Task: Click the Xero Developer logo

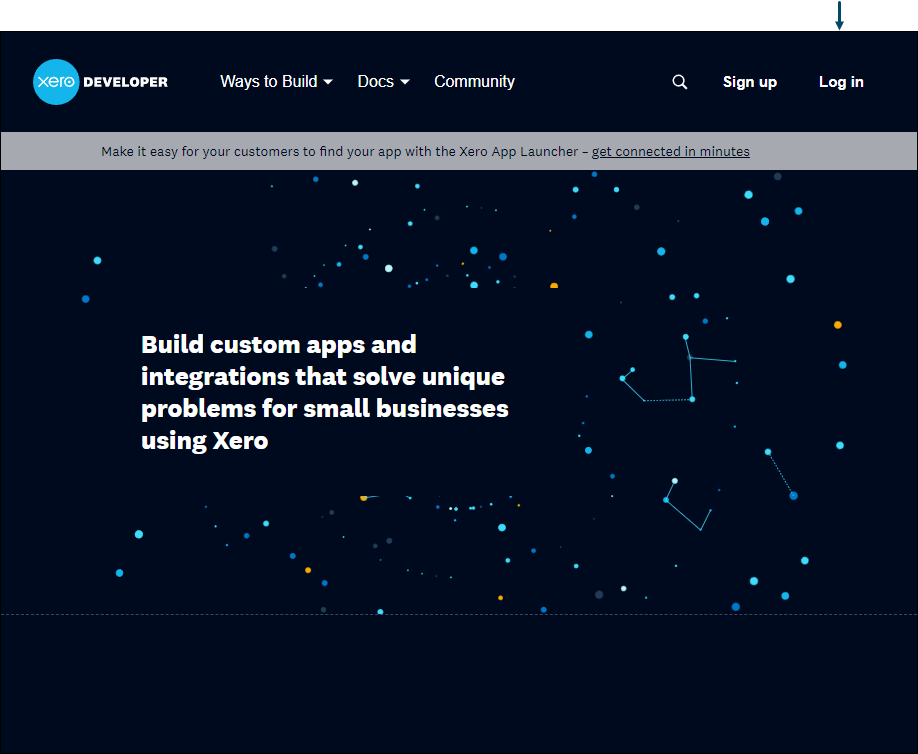Action: pyautogui.click(x=101, y=82)
